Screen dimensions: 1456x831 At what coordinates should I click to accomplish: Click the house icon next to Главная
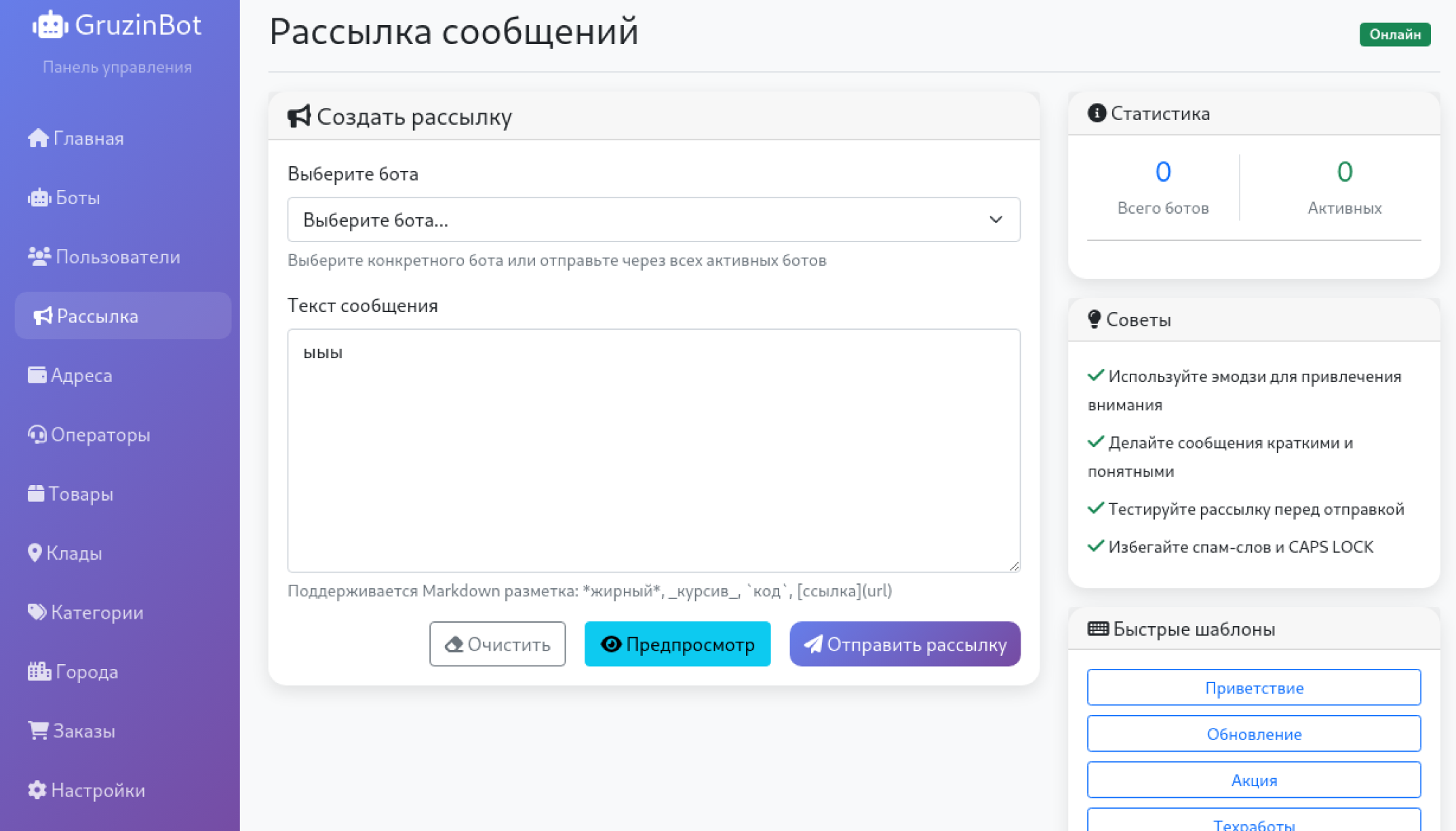pos(38,138)
